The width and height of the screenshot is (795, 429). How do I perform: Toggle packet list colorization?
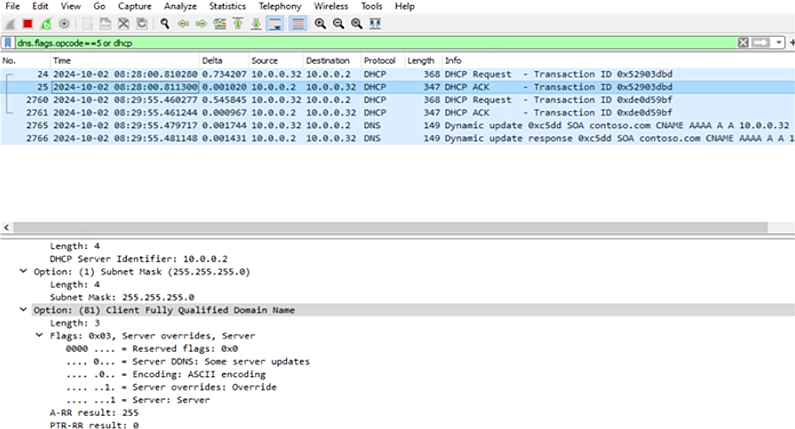pos(298,24)
